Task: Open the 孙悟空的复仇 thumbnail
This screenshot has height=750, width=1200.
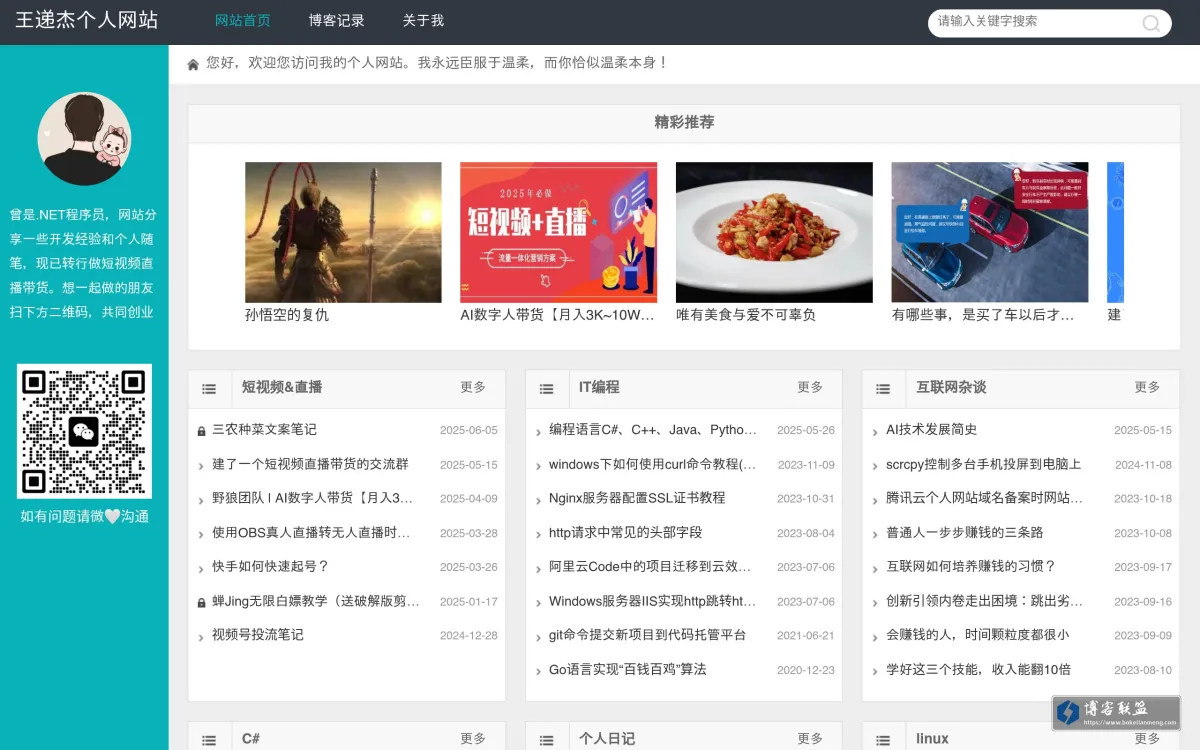Action: pyautogui.click(x=343, y=232)
